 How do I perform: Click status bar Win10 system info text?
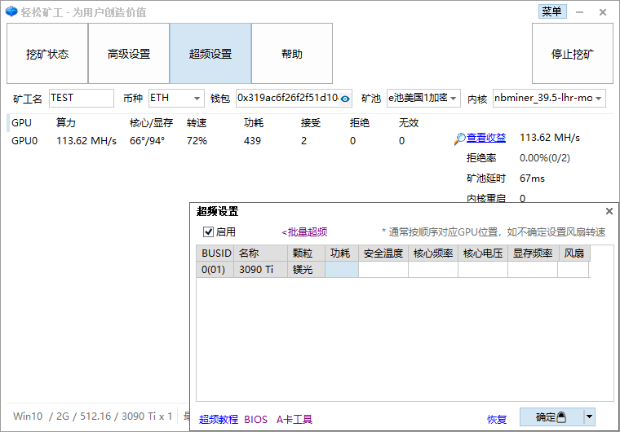[93, 416]
